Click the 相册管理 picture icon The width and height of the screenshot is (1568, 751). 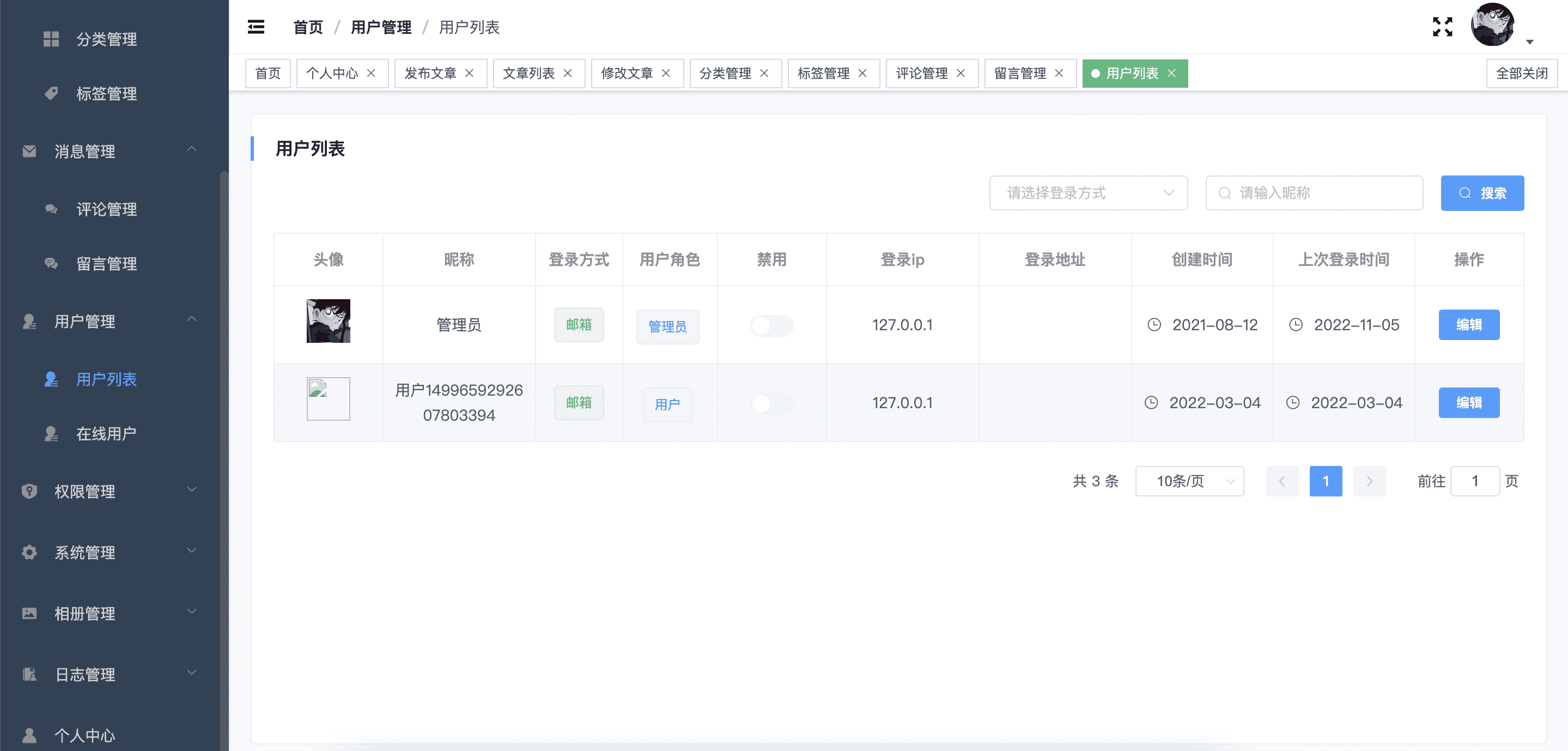click(x=29, y=613)
